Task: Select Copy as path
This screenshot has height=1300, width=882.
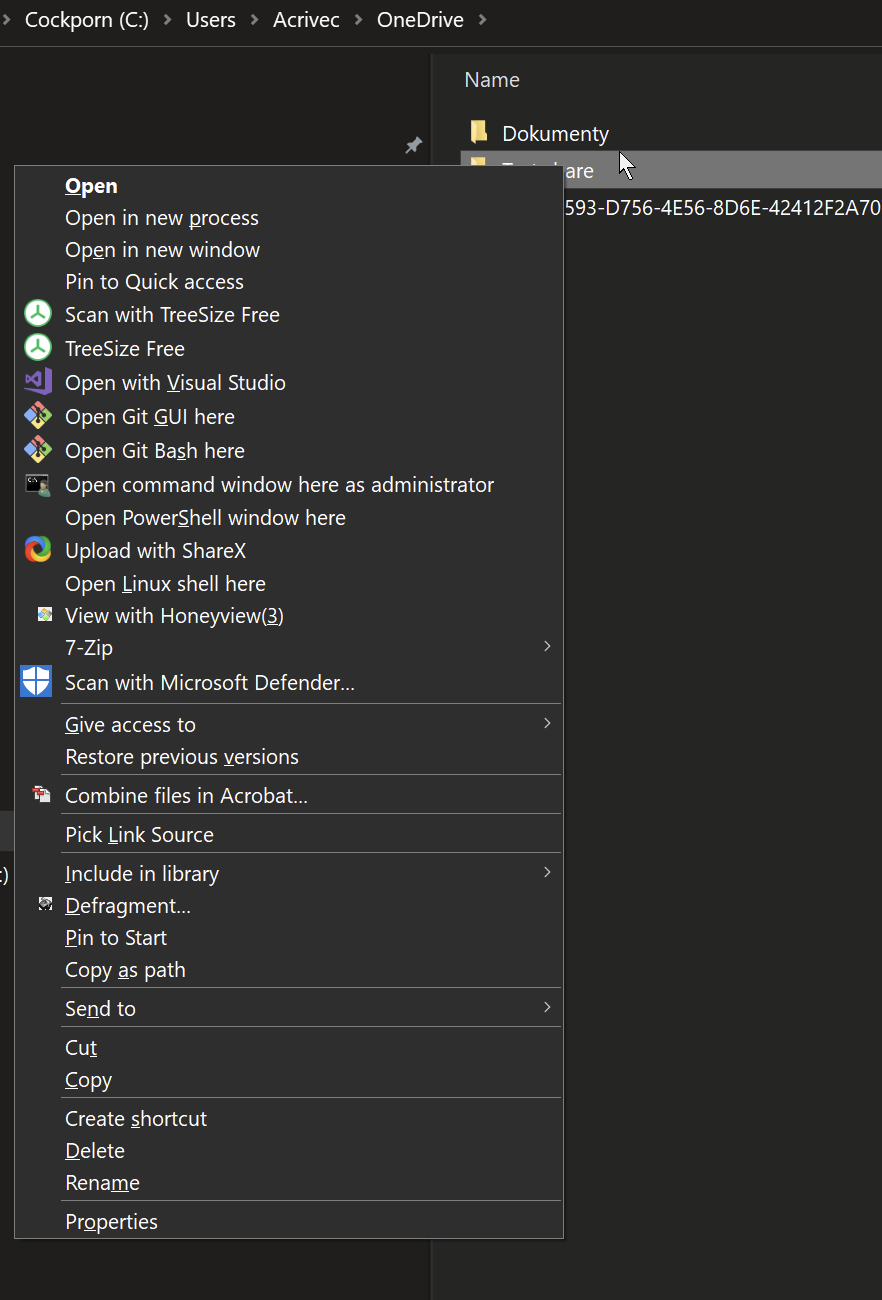Action: [125, 969]
